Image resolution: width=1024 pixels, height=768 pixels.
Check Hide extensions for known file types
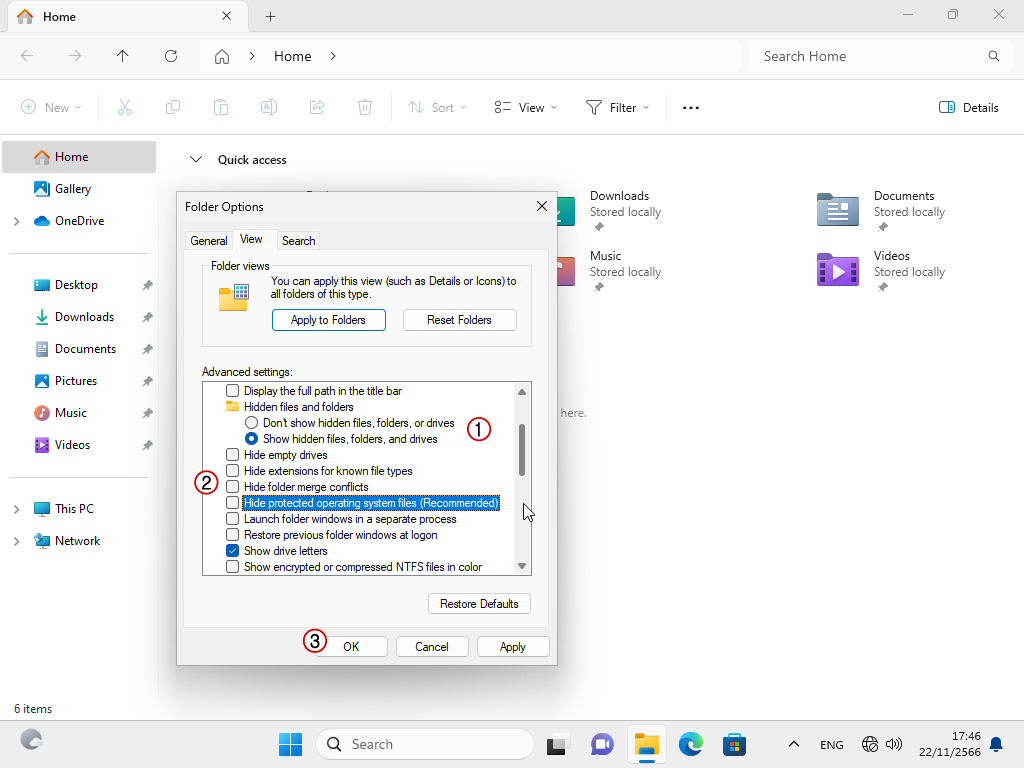click(x=233, y=471)
